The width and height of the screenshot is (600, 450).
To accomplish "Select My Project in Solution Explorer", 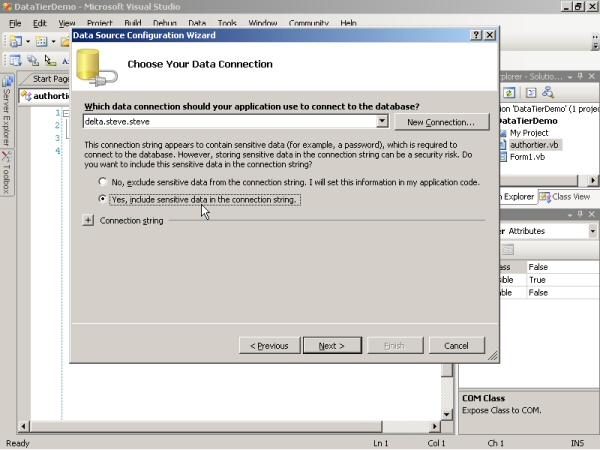I will tap(529, 133).
